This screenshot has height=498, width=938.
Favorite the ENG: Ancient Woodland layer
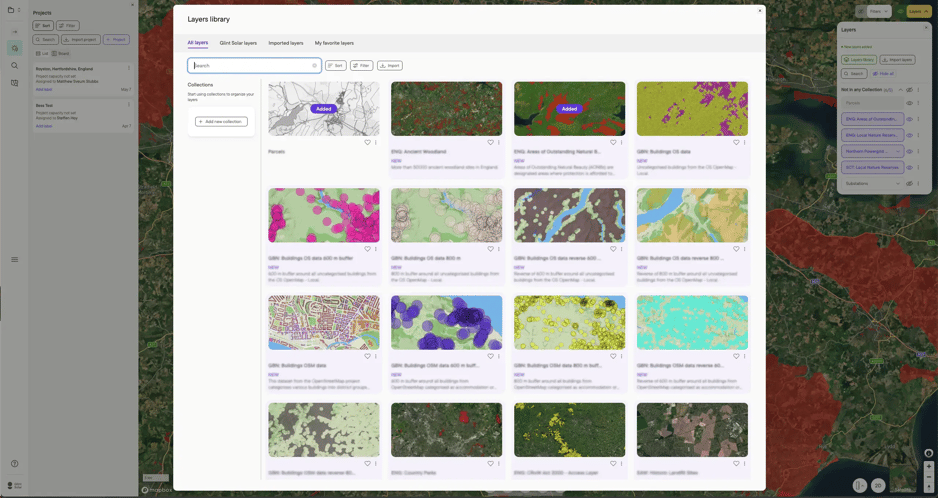pyautogui.click(x=490, y=142)
